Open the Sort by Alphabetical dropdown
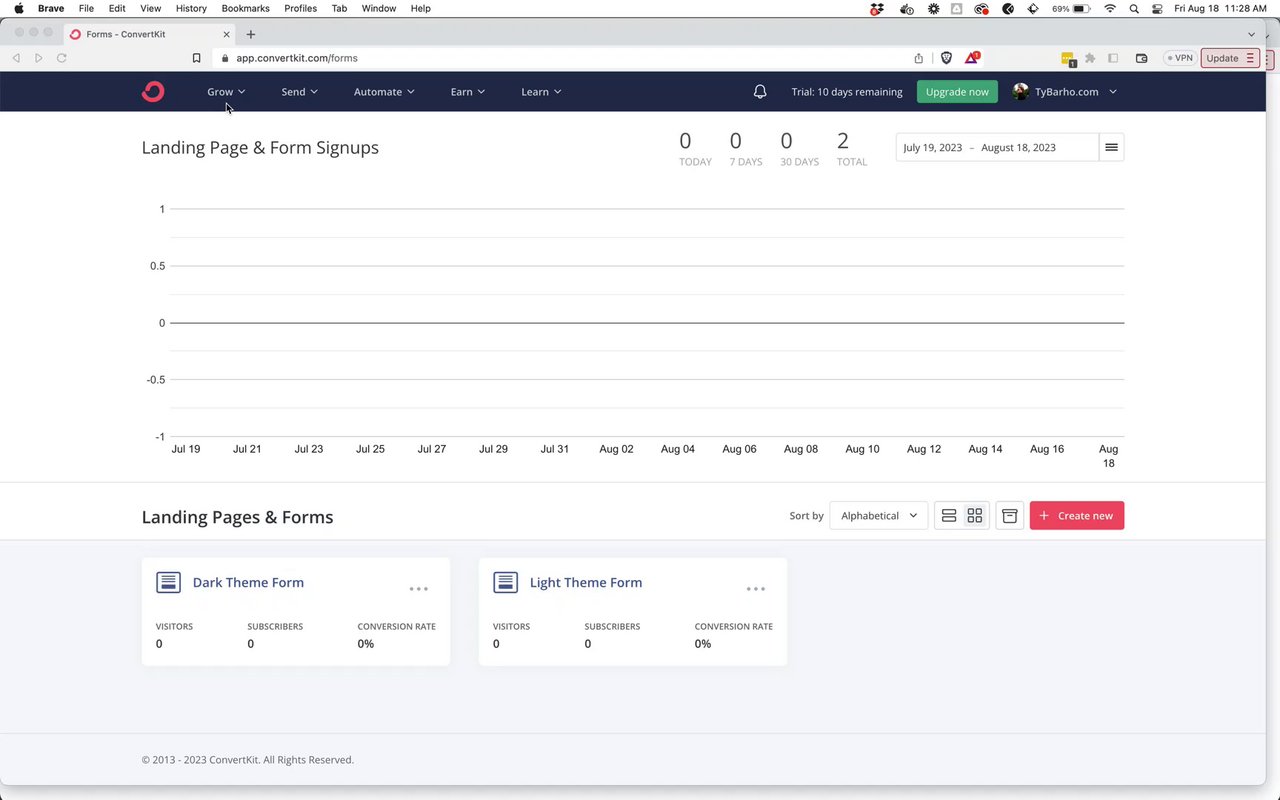The image size is (1280, 800). point(878,516)
